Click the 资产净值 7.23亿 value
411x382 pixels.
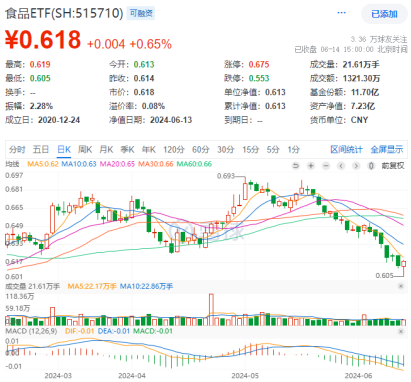click(363, 106)
